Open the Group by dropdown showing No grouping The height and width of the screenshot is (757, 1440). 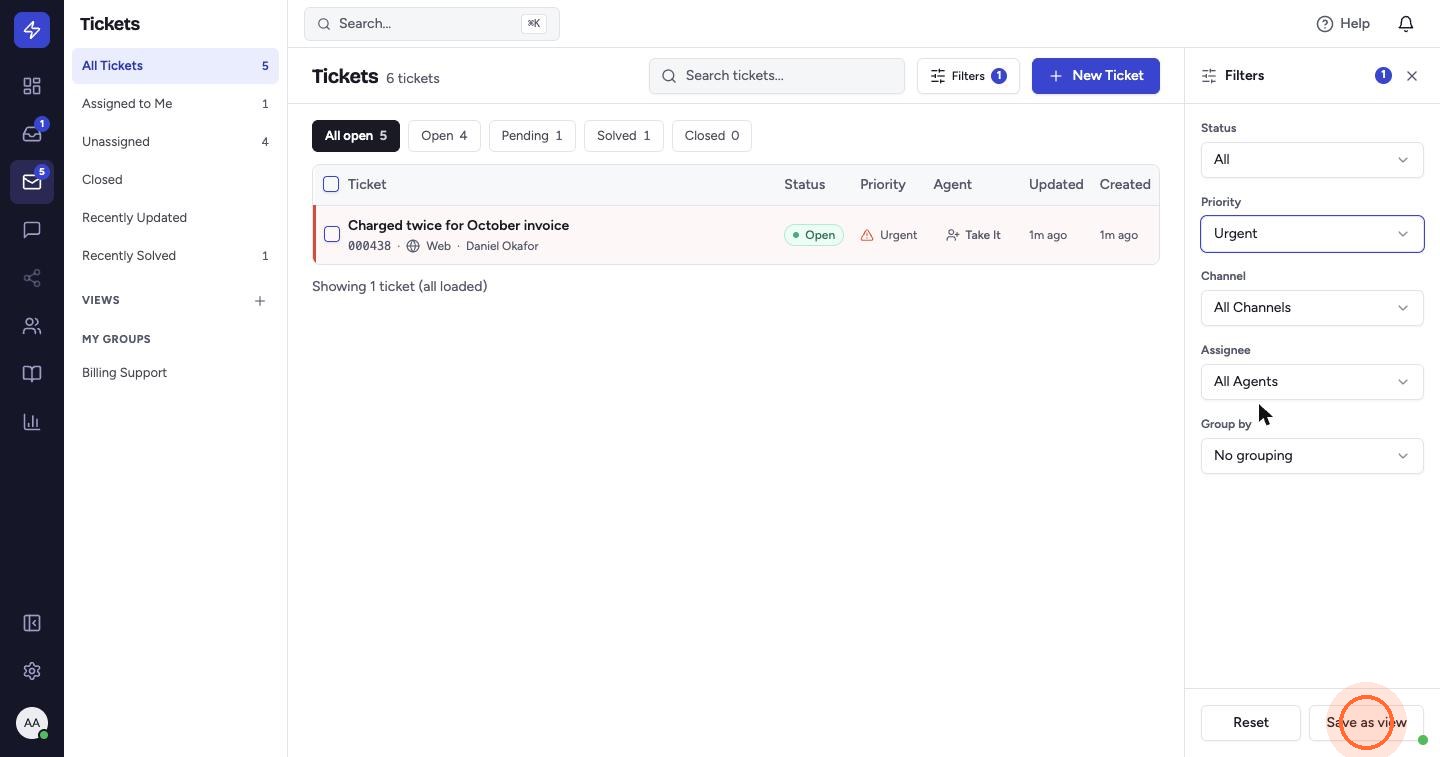(1312, 456)
